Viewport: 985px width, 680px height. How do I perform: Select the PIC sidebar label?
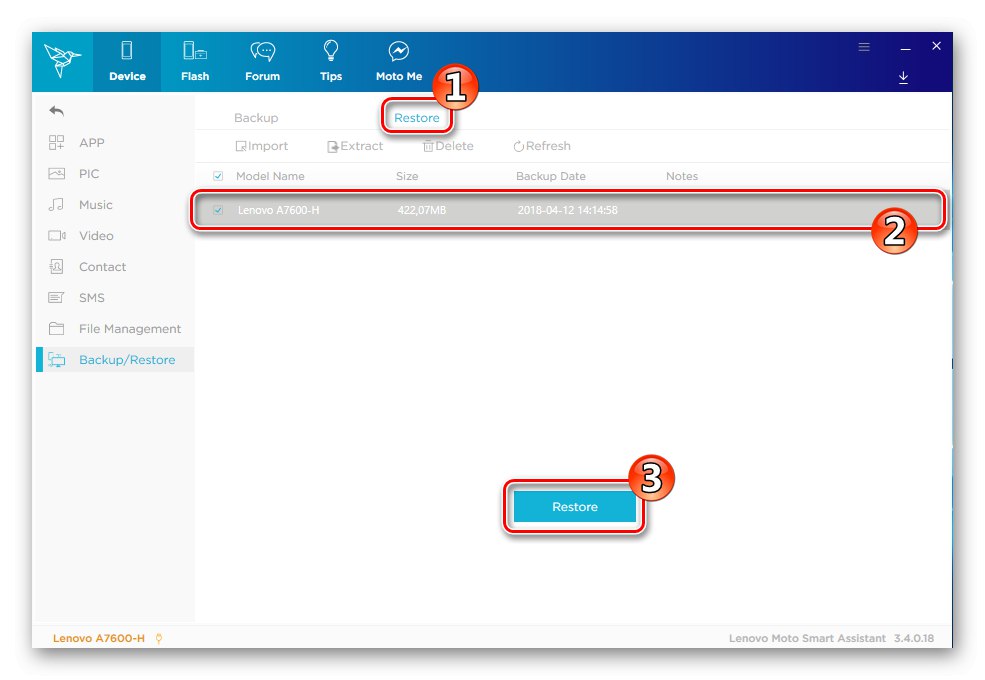(x=89, y=173)
